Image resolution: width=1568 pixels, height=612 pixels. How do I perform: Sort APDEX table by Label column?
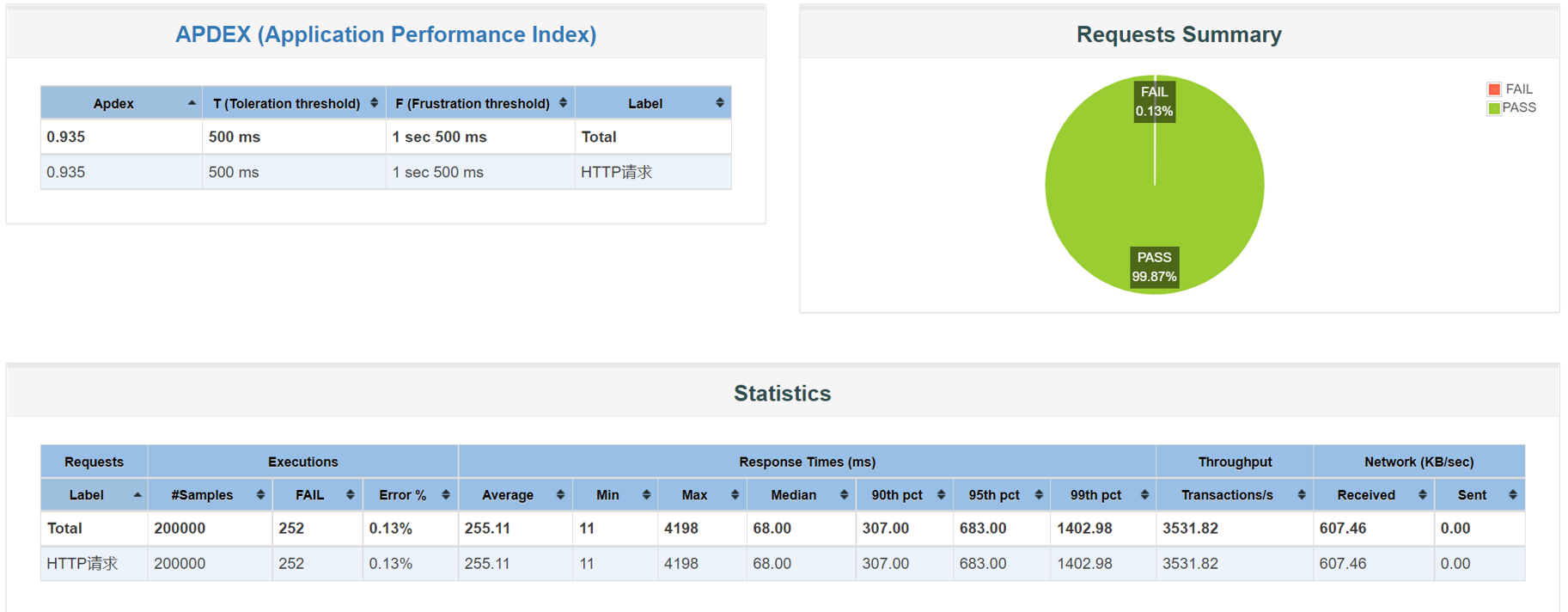(x=653, y=103)
